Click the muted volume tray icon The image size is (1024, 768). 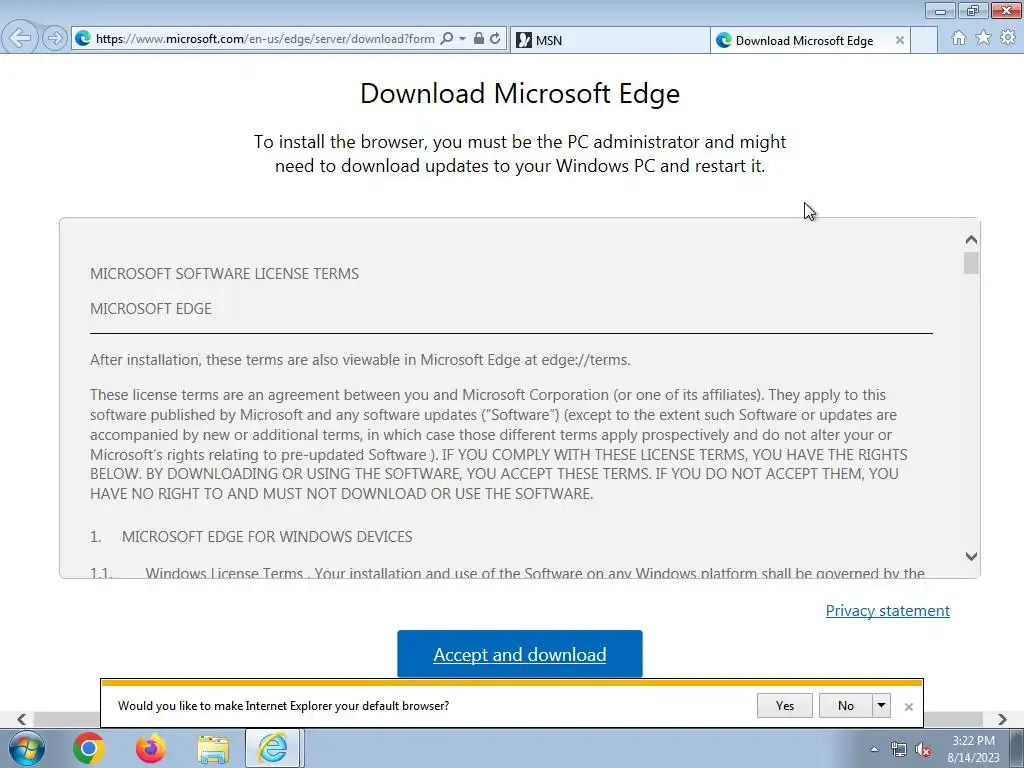(923, 750)
